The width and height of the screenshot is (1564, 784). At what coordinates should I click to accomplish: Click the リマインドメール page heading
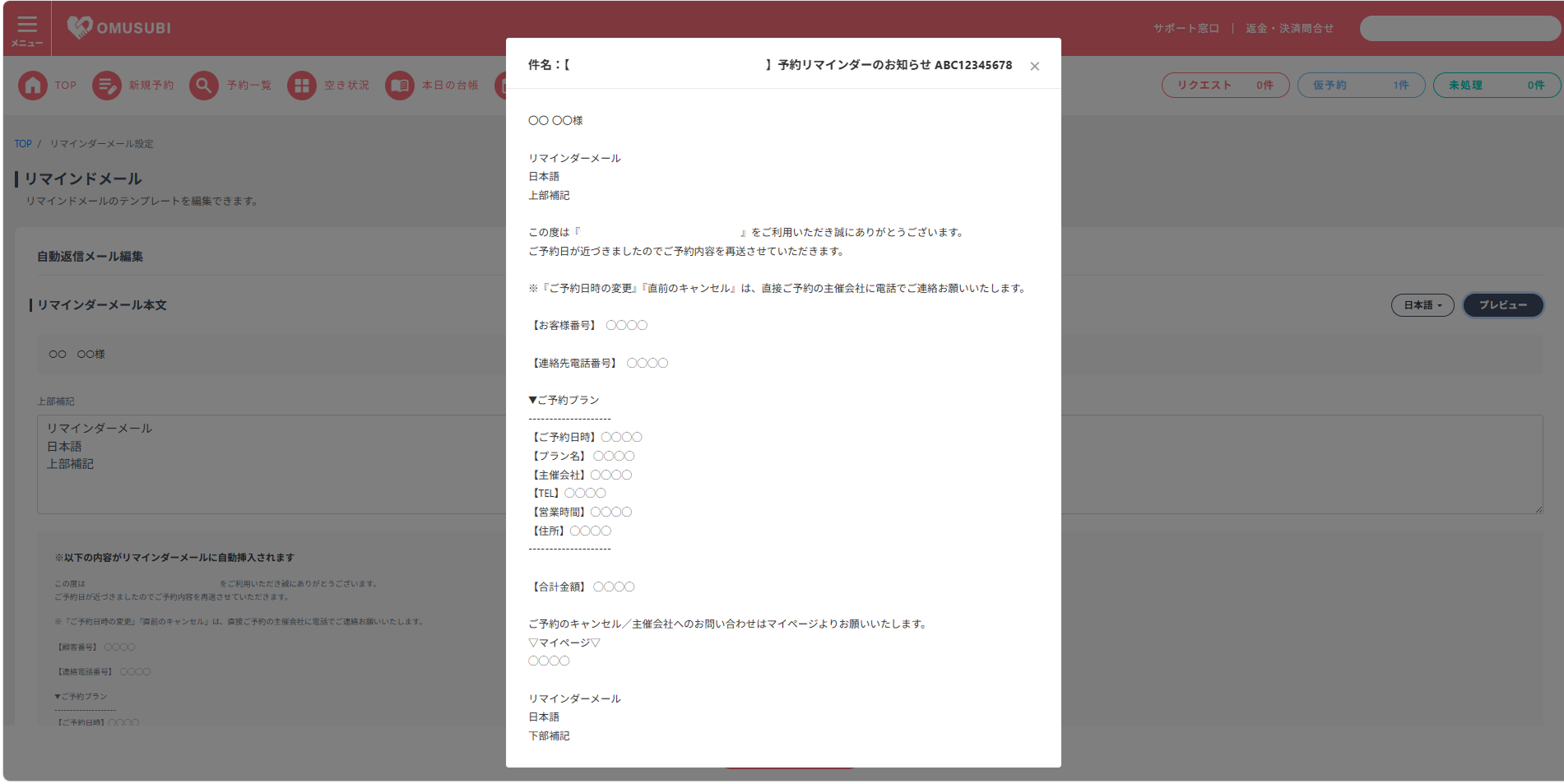83,179
